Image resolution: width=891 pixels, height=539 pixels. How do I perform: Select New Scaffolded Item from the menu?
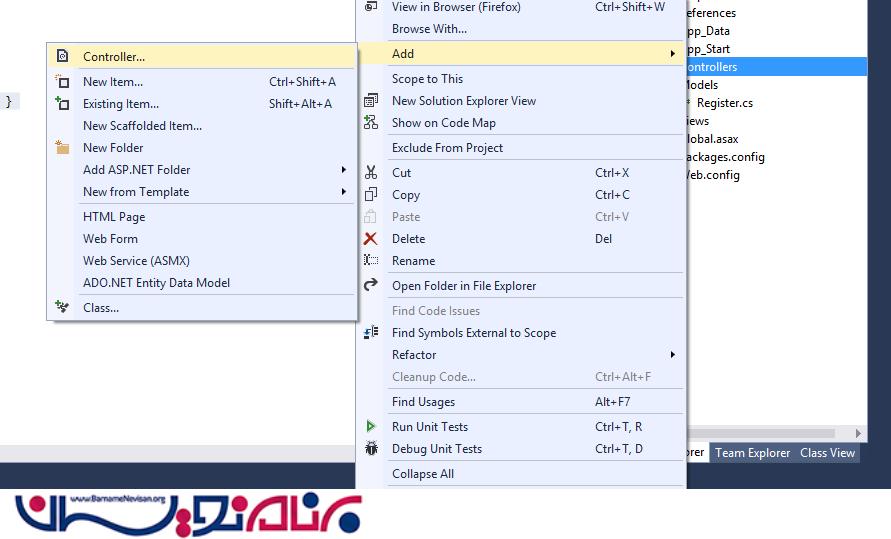[x=142, y=126]
